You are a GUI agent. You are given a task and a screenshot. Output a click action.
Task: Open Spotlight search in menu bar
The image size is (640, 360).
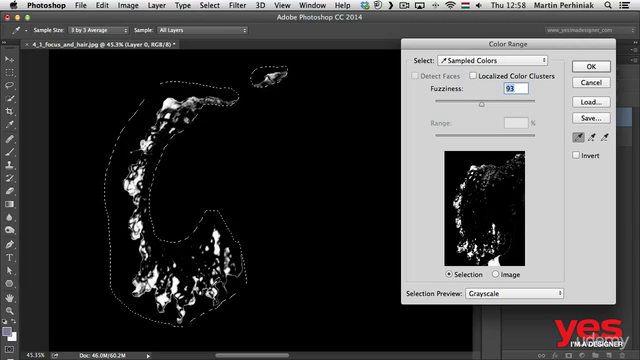[608, 5]
